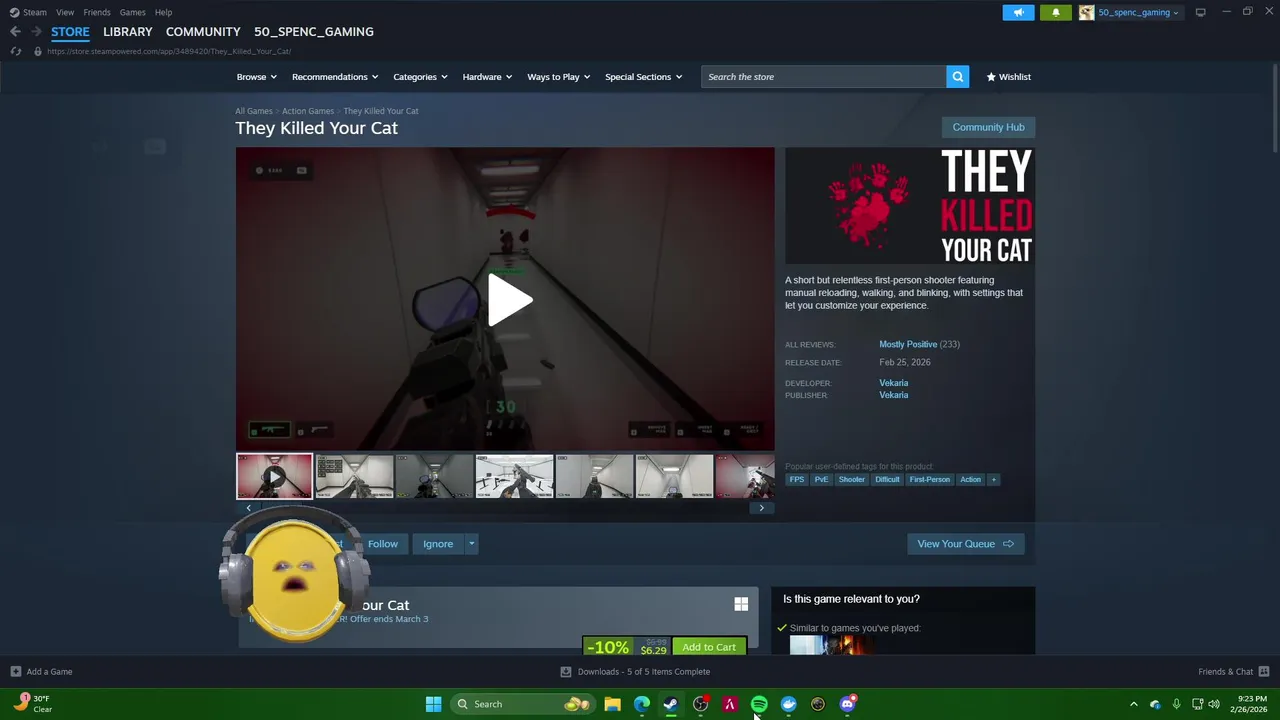Click the Windows platform icon in purchase box

click(x=741, y=604)
